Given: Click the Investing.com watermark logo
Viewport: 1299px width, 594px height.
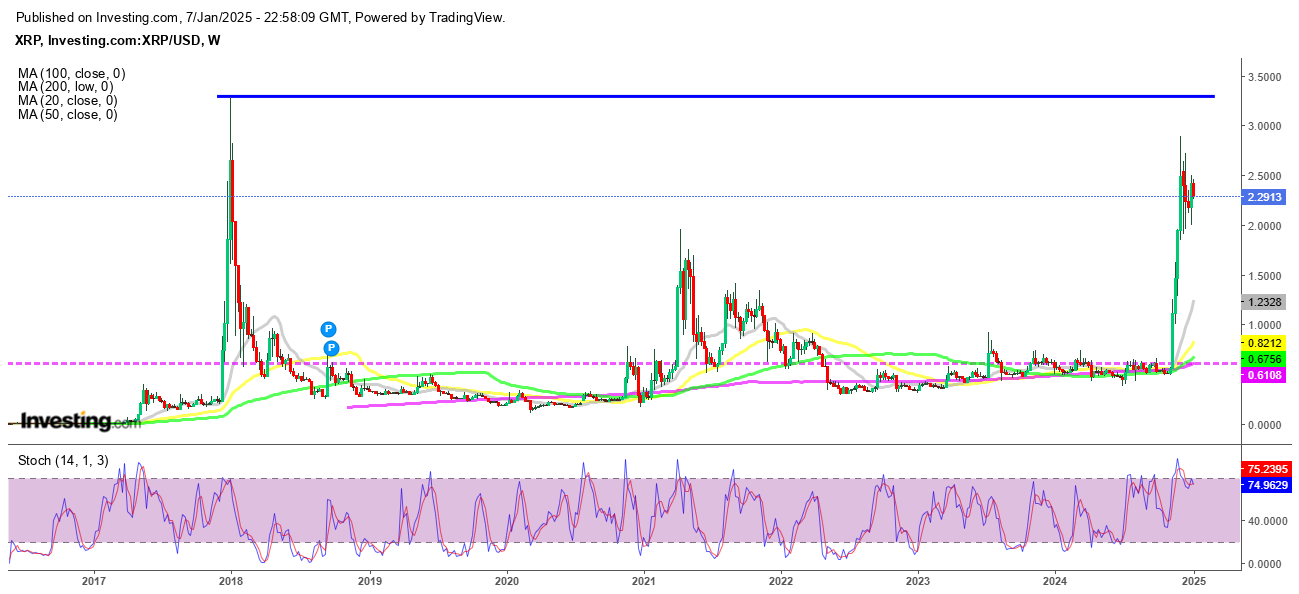Looking at the screenshot, I should 80,422.
